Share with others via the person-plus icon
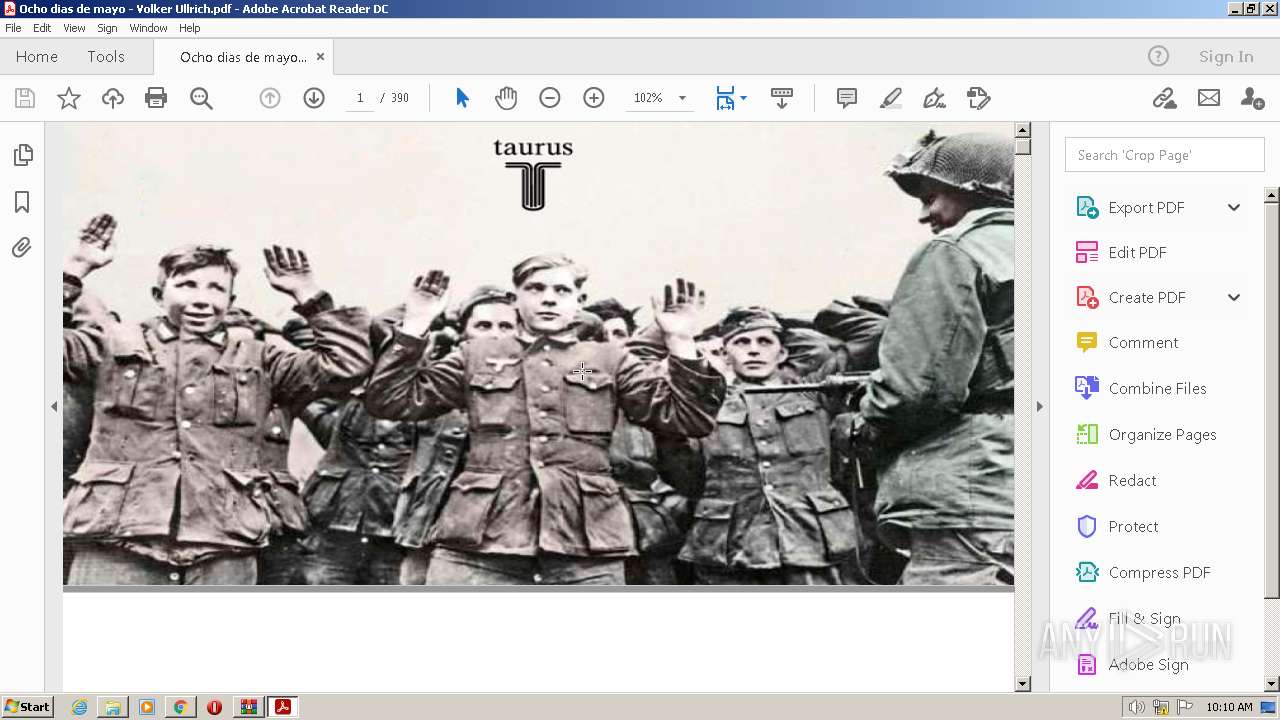The image size is (1280, 720). (x=1252, y=98)
